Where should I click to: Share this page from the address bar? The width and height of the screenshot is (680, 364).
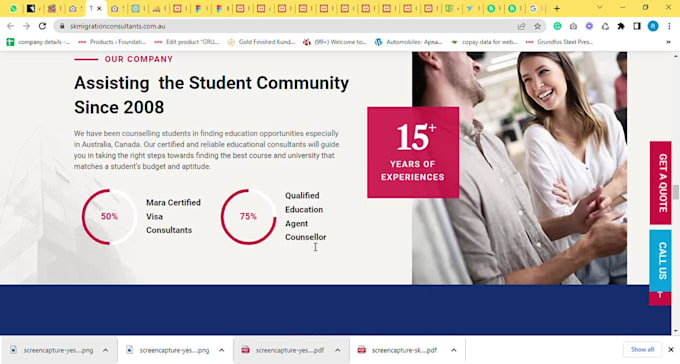tap(521, 26)
